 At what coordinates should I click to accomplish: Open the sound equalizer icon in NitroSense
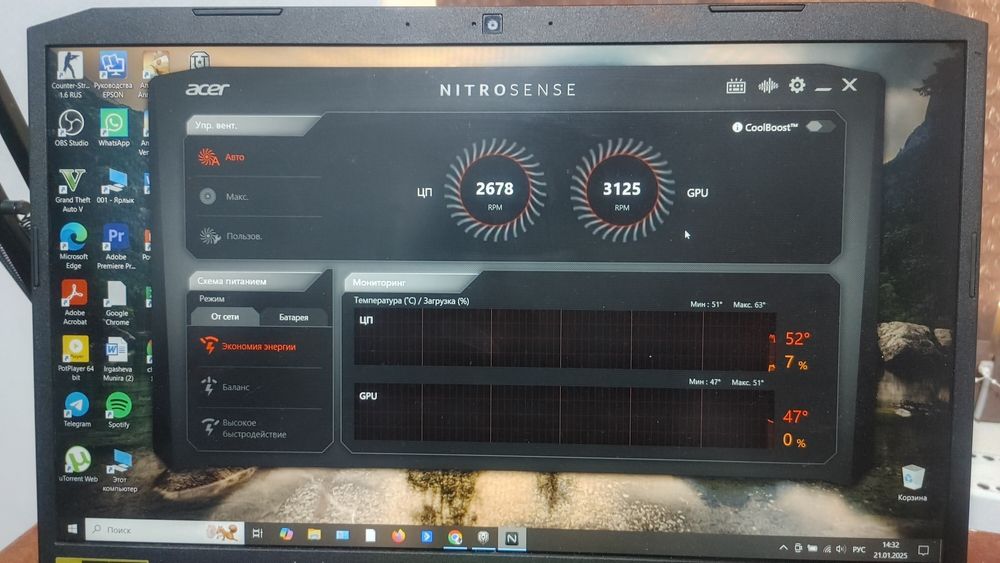[768, 86]
